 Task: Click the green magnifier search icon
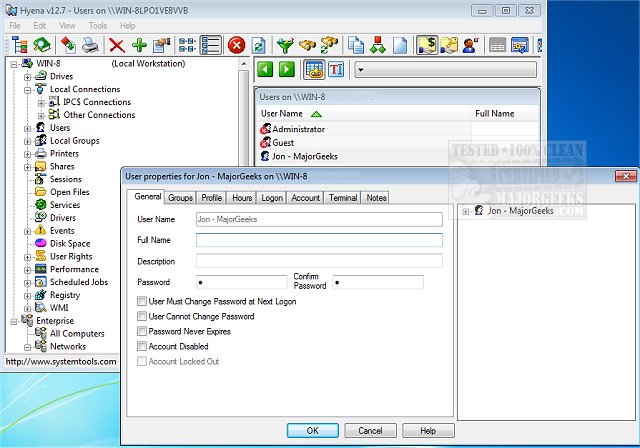42,45
